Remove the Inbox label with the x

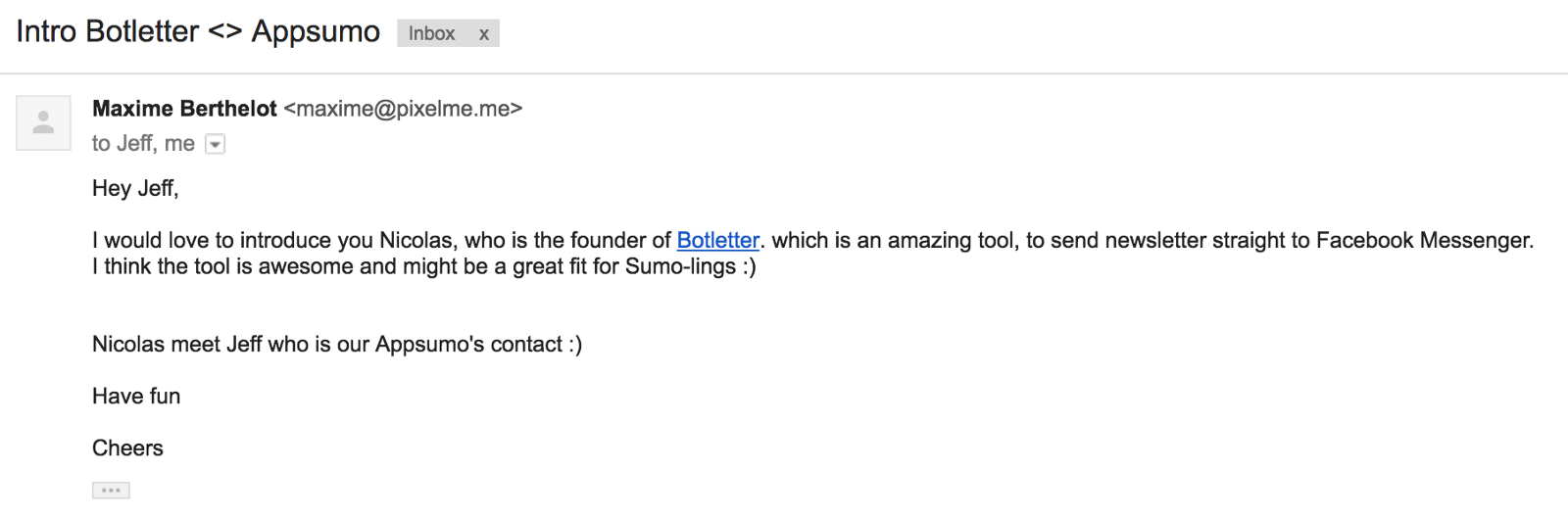(484, 34)
